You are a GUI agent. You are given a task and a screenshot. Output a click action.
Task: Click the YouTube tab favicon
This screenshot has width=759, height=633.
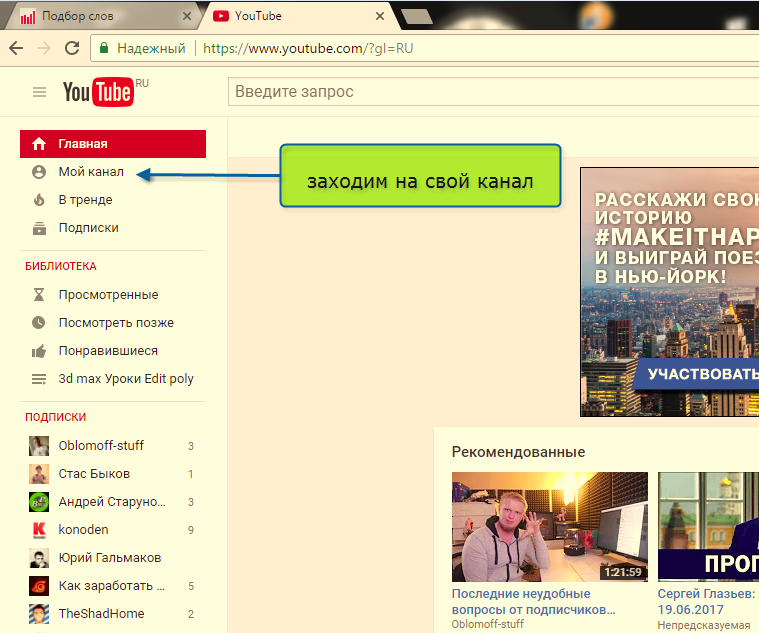(221, 16)
